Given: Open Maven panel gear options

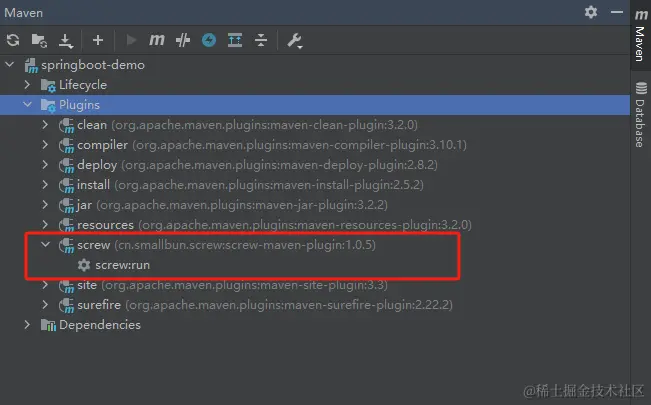Looking at the screenshot, I should point(591,12).
